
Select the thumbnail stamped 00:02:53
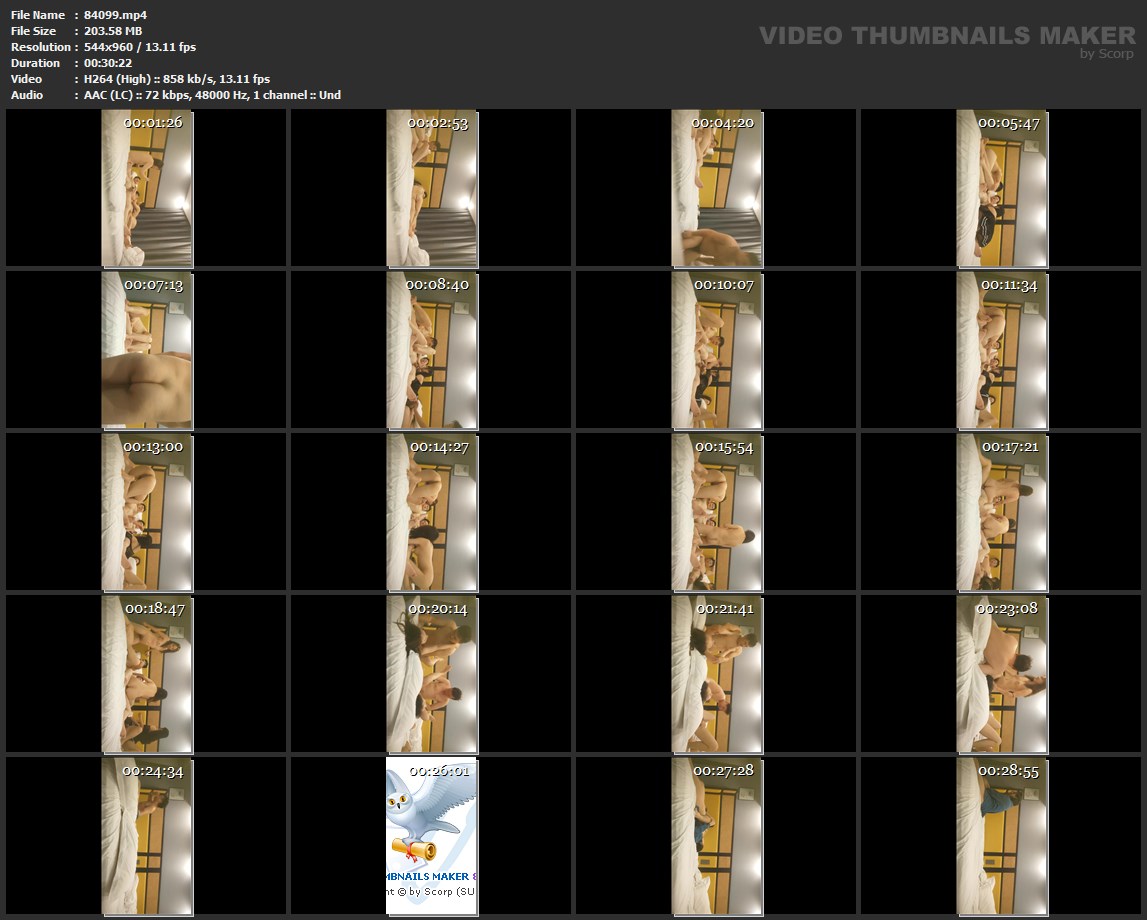click(x=432, y=188)
